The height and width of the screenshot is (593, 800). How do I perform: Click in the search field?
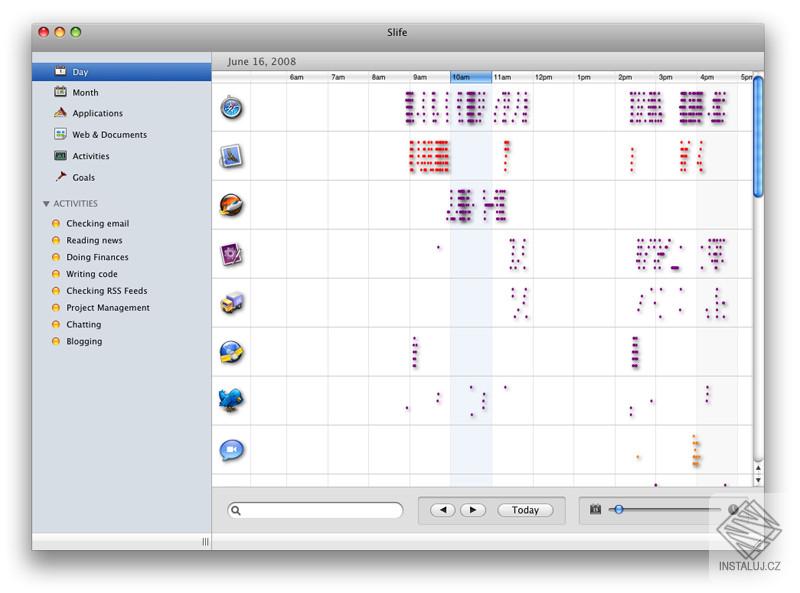click(315, 510)
